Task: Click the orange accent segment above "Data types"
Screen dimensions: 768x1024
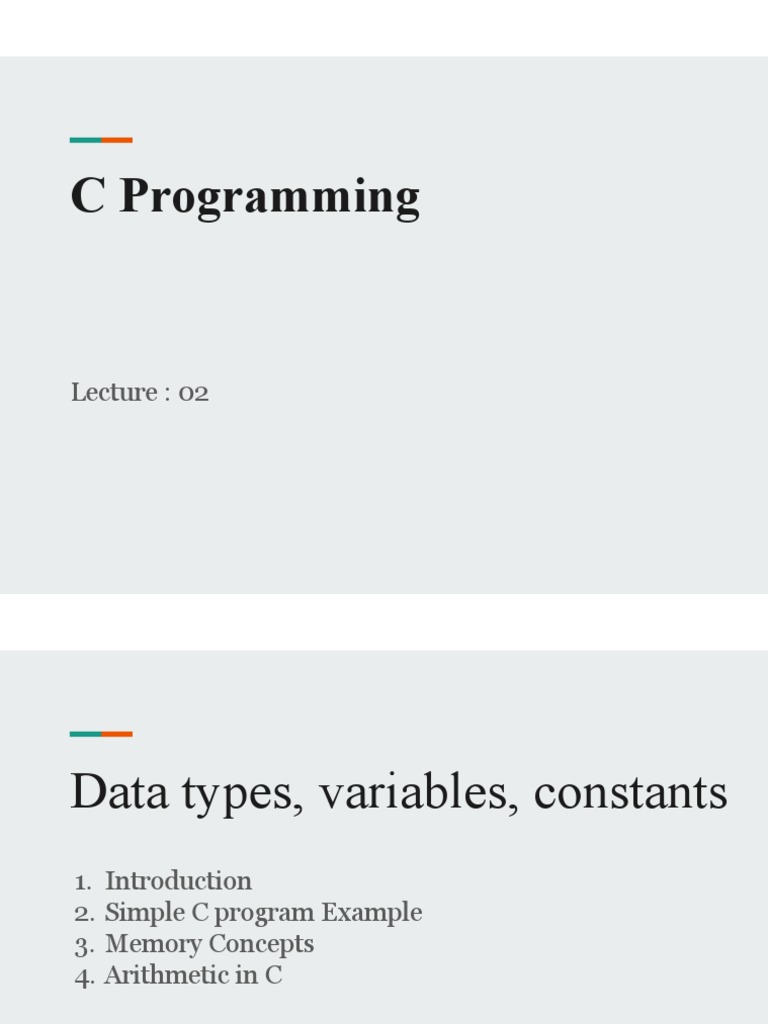Action: tap(117, 734)
